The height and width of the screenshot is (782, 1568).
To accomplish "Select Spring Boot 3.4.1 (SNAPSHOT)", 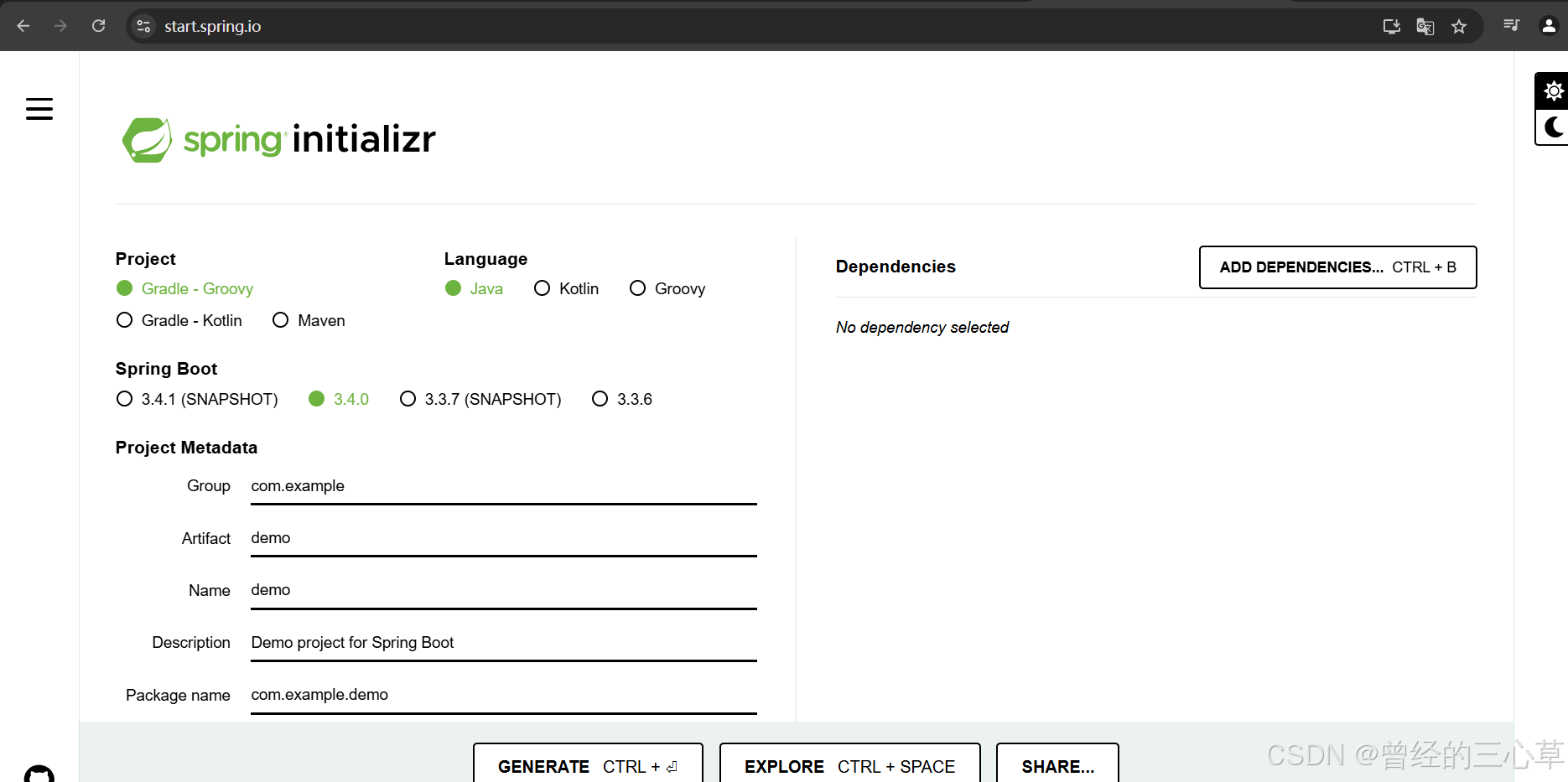I will 197,399.
